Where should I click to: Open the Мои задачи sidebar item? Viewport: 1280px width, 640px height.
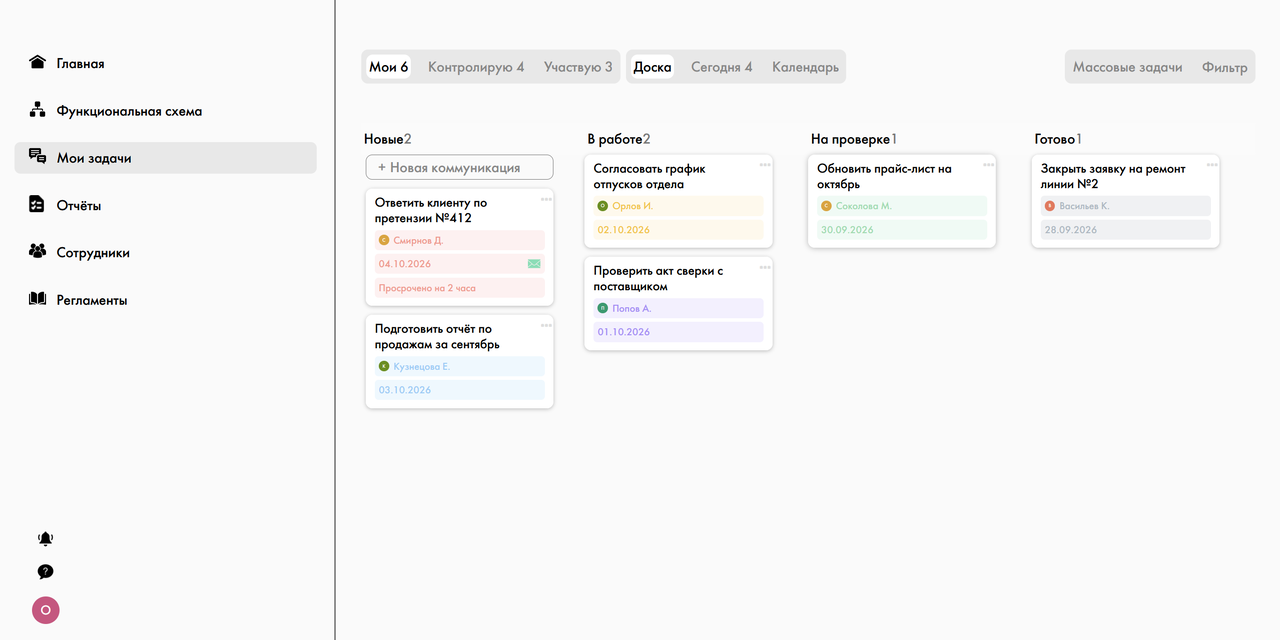(x=165, y=158)
